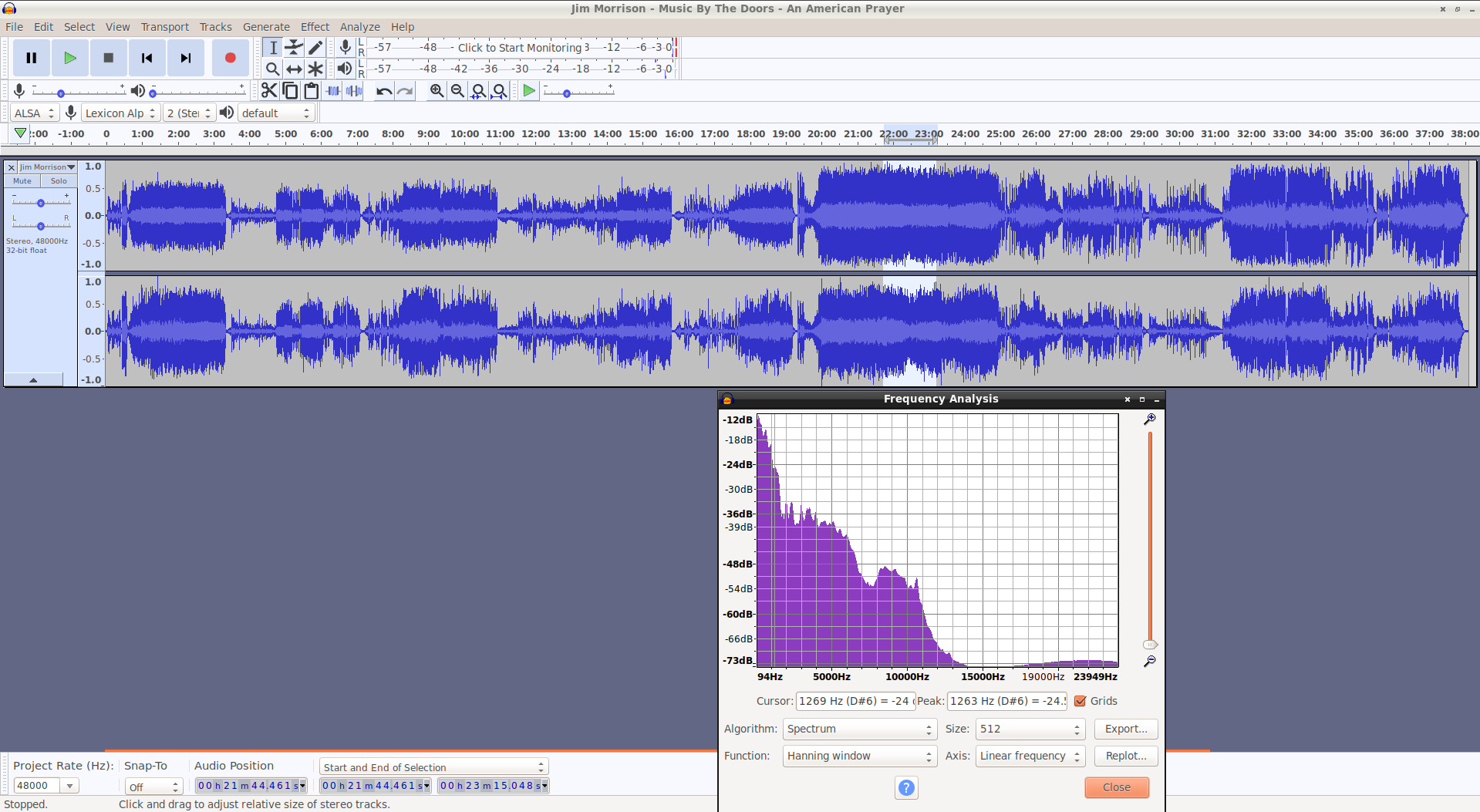Uncheck the Grids checkbox
This screenshot has width=1480, height=812.
[1081, 701]
